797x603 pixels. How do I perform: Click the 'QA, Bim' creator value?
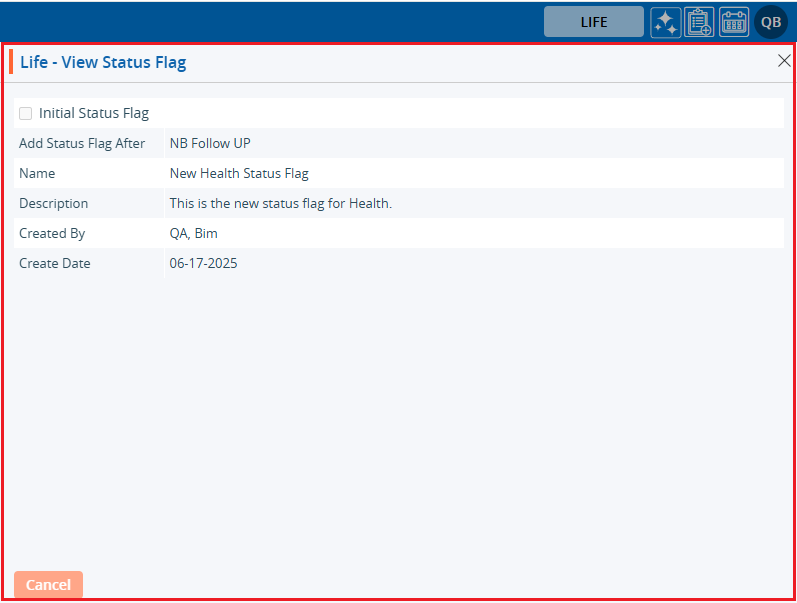pos(193,233)
